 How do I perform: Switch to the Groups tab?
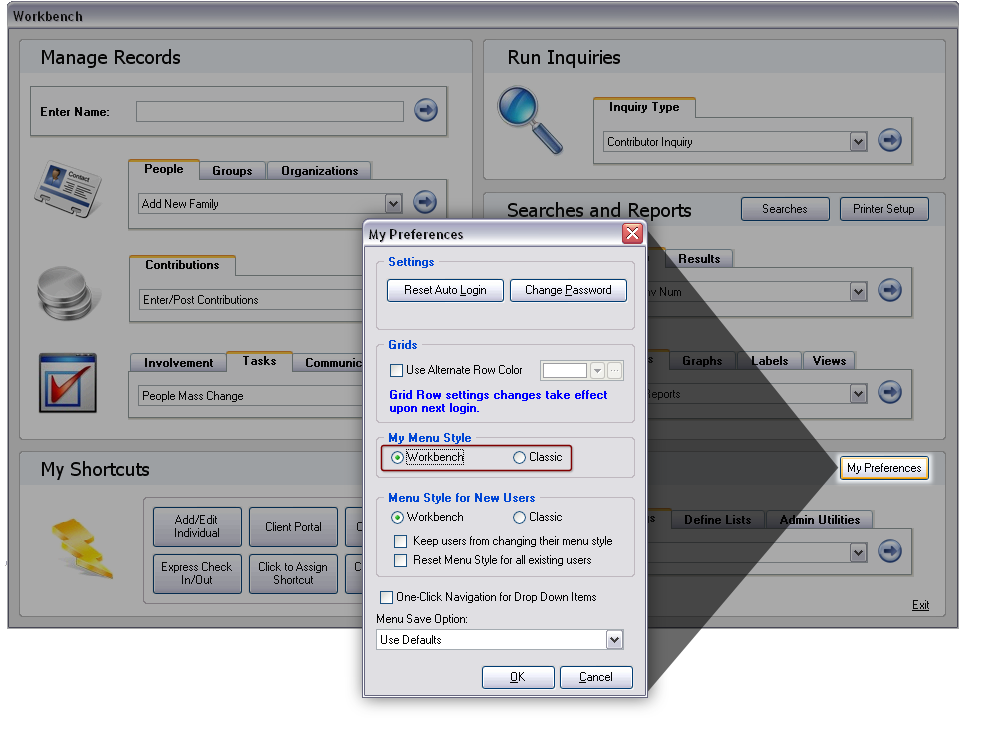point(232,171)
